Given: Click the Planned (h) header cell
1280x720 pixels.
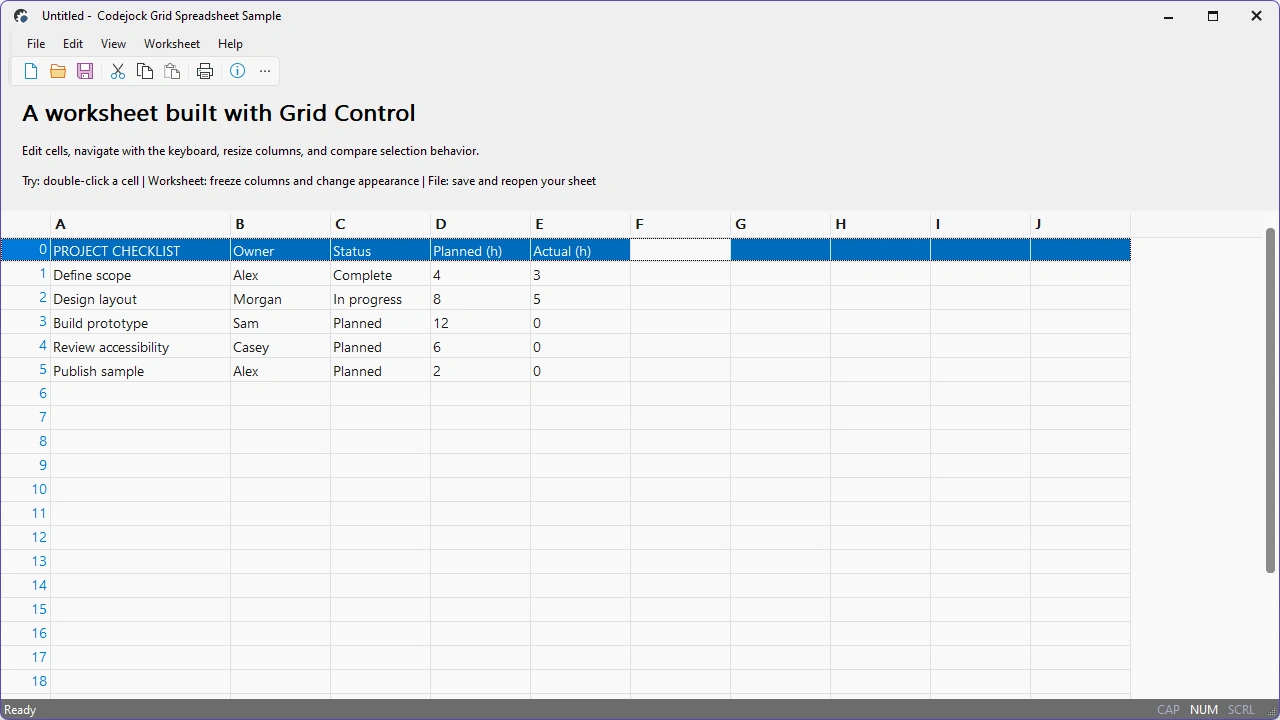Looking at the screenshot, I should click(x=480, y=250).
